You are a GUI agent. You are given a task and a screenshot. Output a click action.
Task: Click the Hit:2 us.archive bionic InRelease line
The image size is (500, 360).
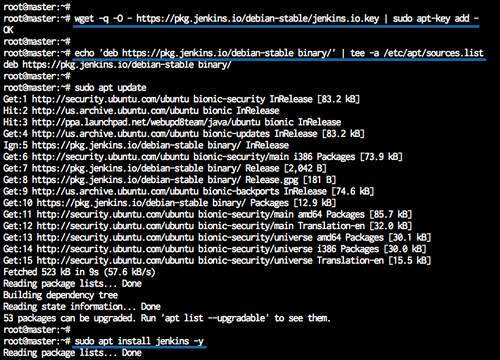coord(141,111)
